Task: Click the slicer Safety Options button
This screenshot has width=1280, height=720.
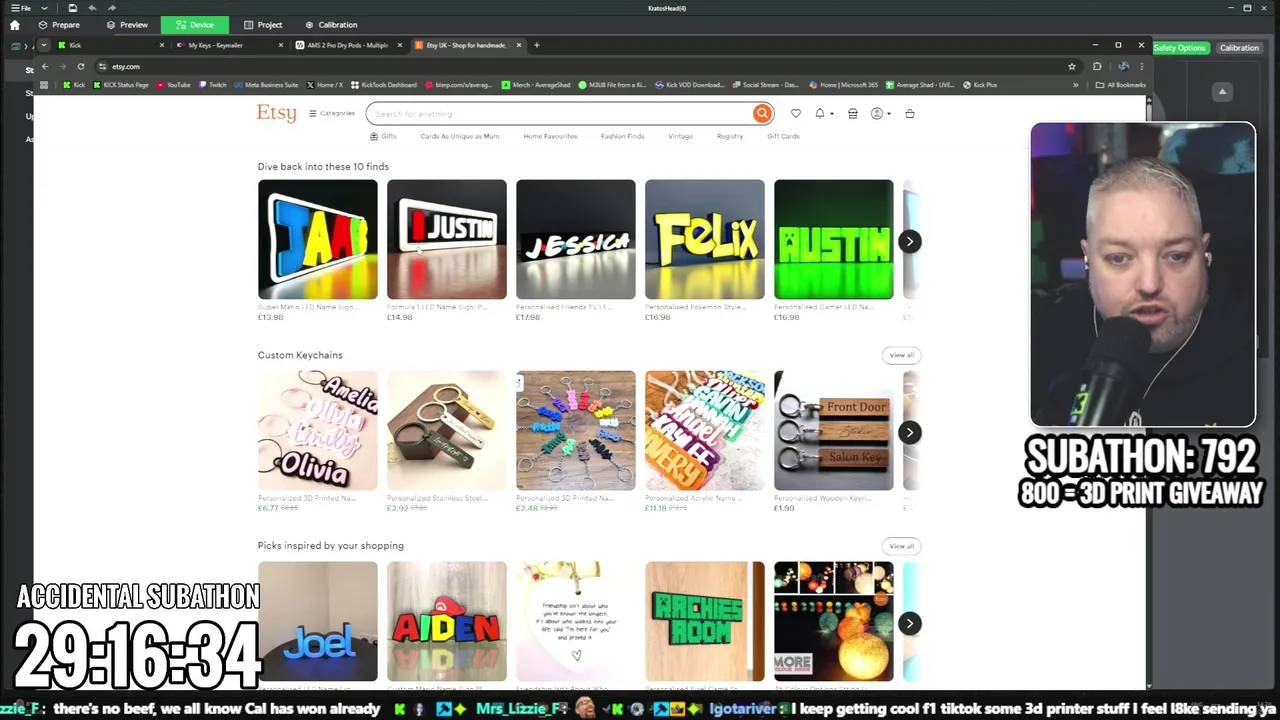Action: click(x=1180, y=48)
